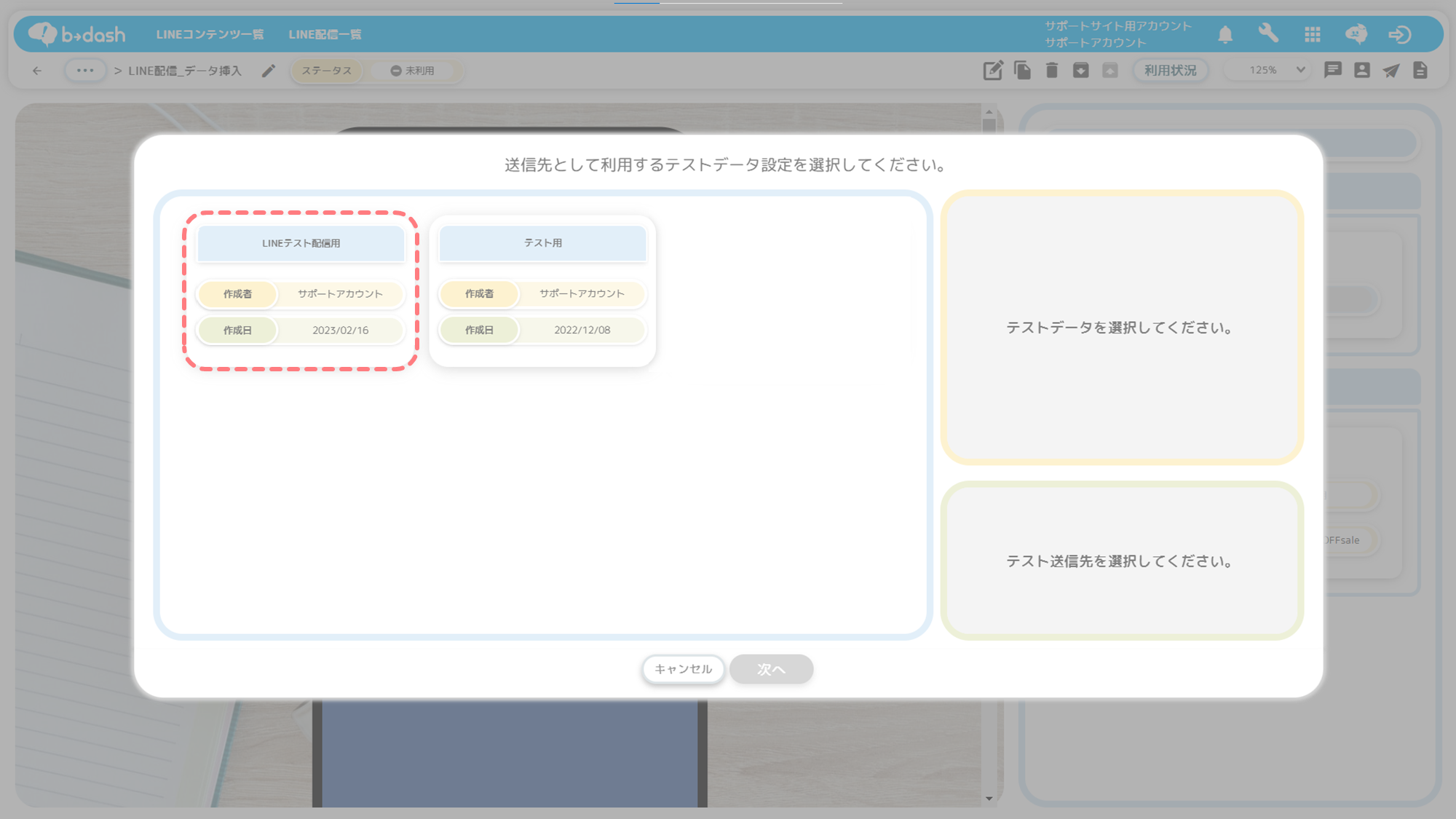This screenshot has height=819, width=1456.
Task: Open the apps grid icon
Action: coord(1312,34)
